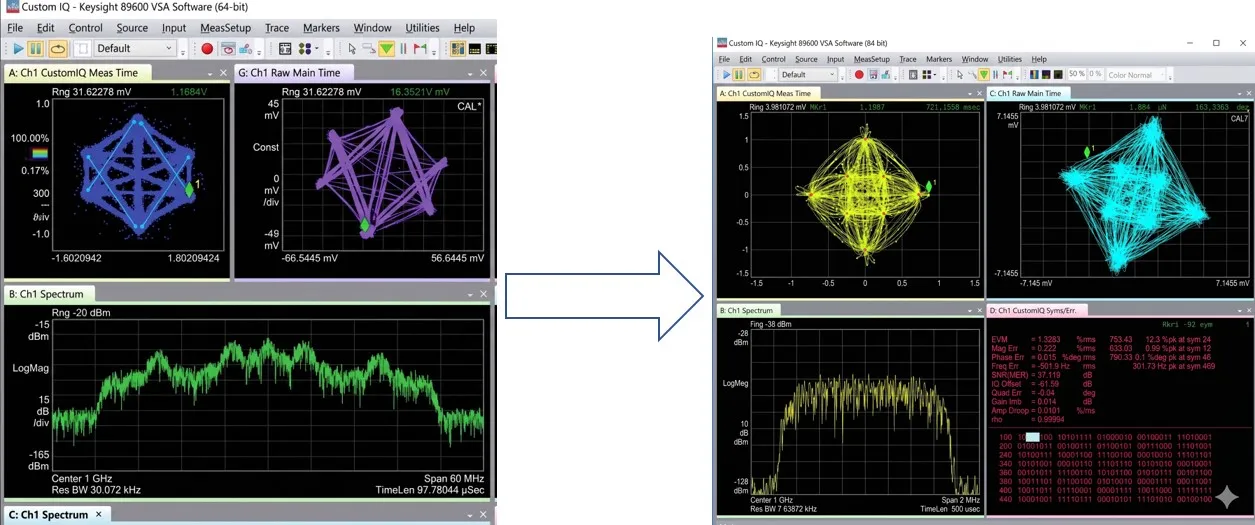The image size is (1255, 525).
Task: Expand panel C options arrow in right window
Action: tap(1239, 94)
